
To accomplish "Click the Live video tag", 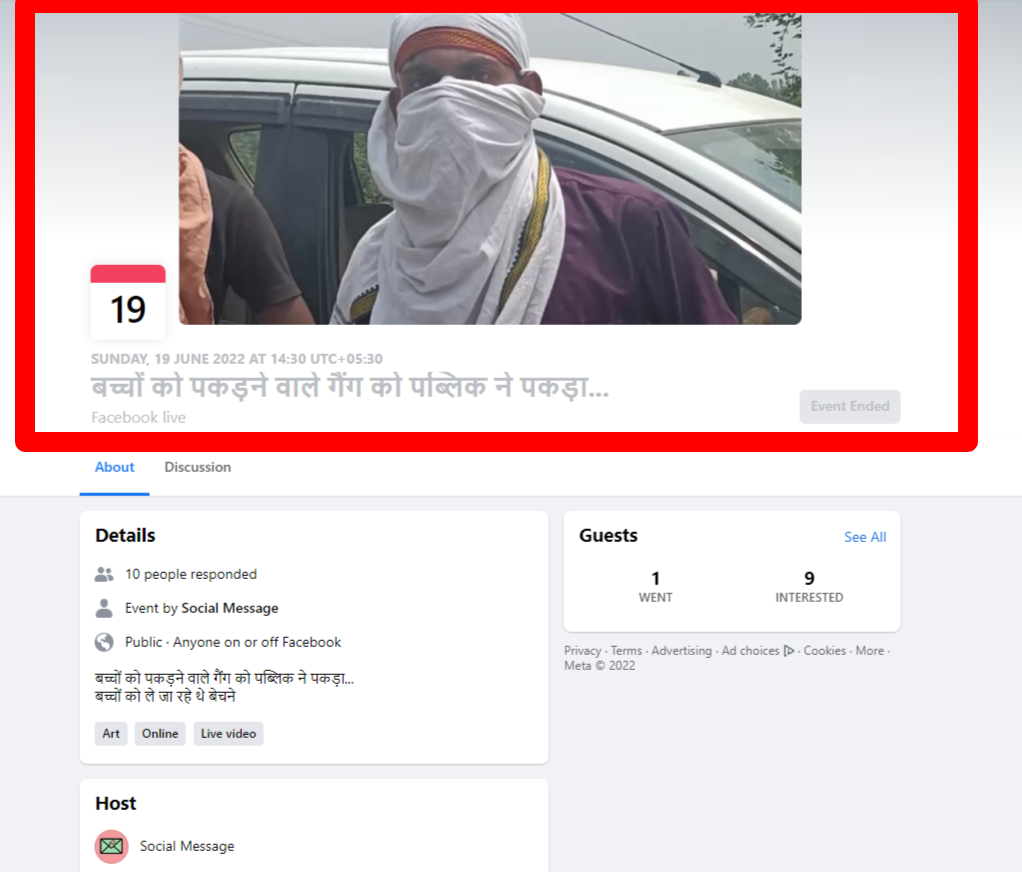I will [x=228, y=734].
